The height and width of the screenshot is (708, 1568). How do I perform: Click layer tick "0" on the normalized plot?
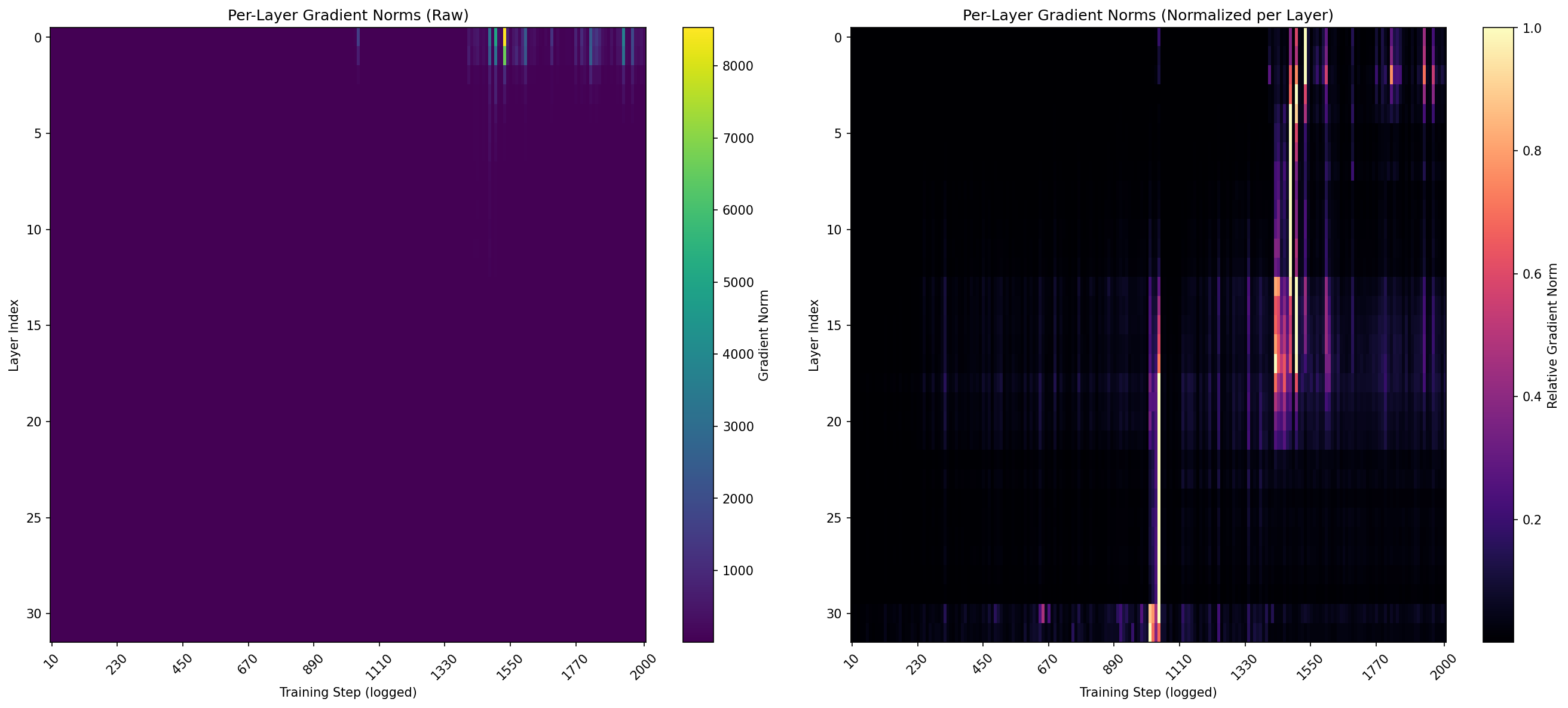[838, 38]
